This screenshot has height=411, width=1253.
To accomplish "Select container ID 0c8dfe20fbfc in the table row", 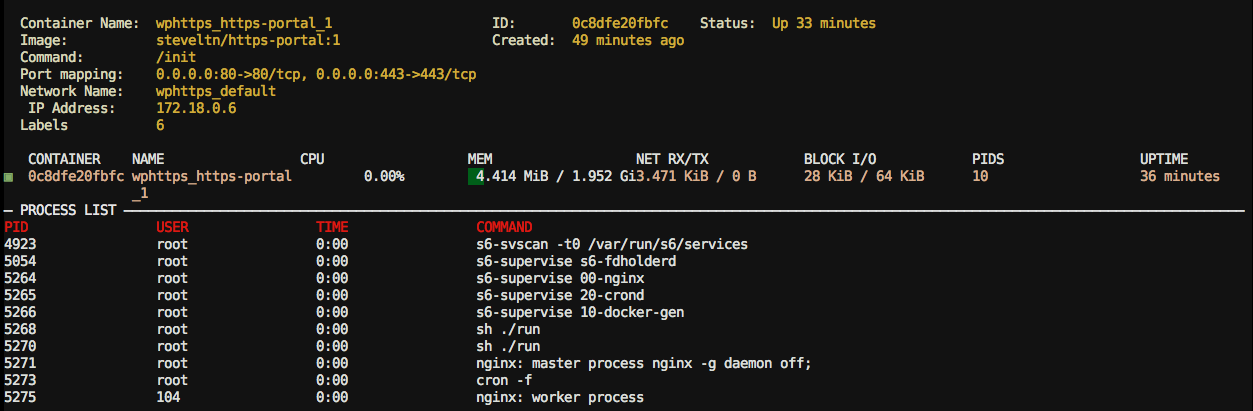I will (x=76, y=176).
